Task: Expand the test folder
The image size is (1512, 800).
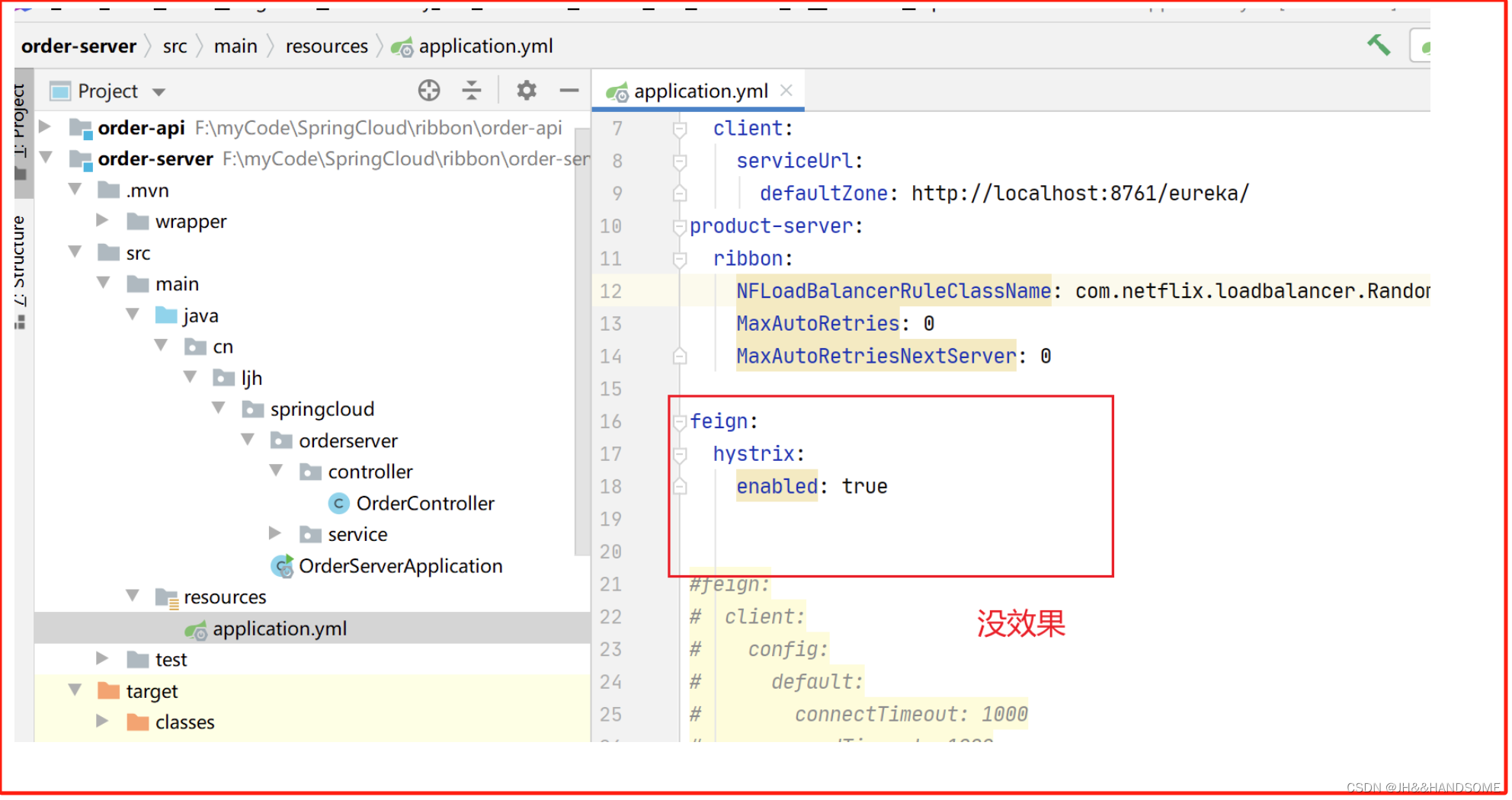Action: coord(103,658)
